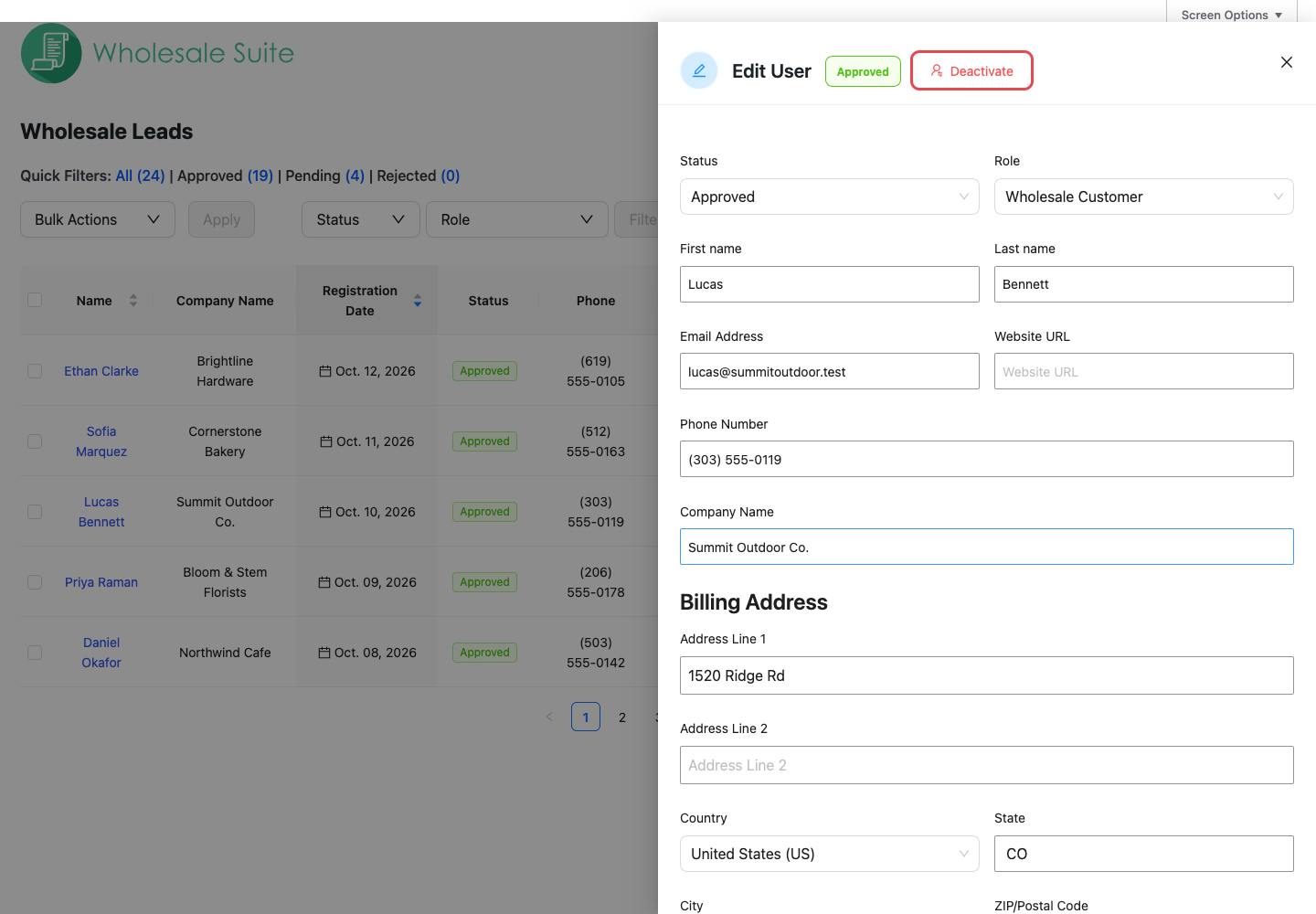Screen dimensions: 1316x914
Task: Select page 1 in pagination
Action: [586, 717]
